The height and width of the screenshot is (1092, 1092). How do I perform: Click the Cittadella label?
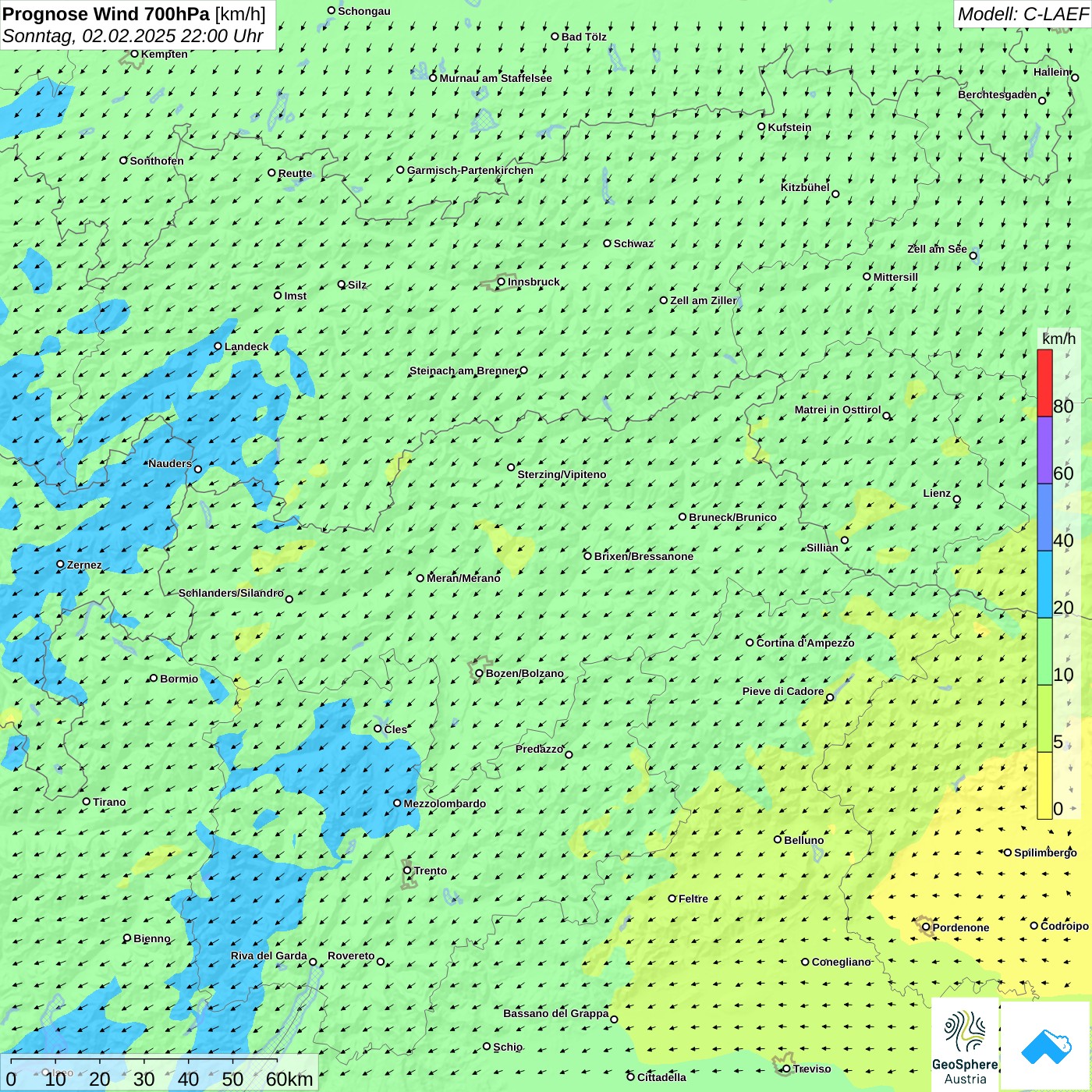661,1077
